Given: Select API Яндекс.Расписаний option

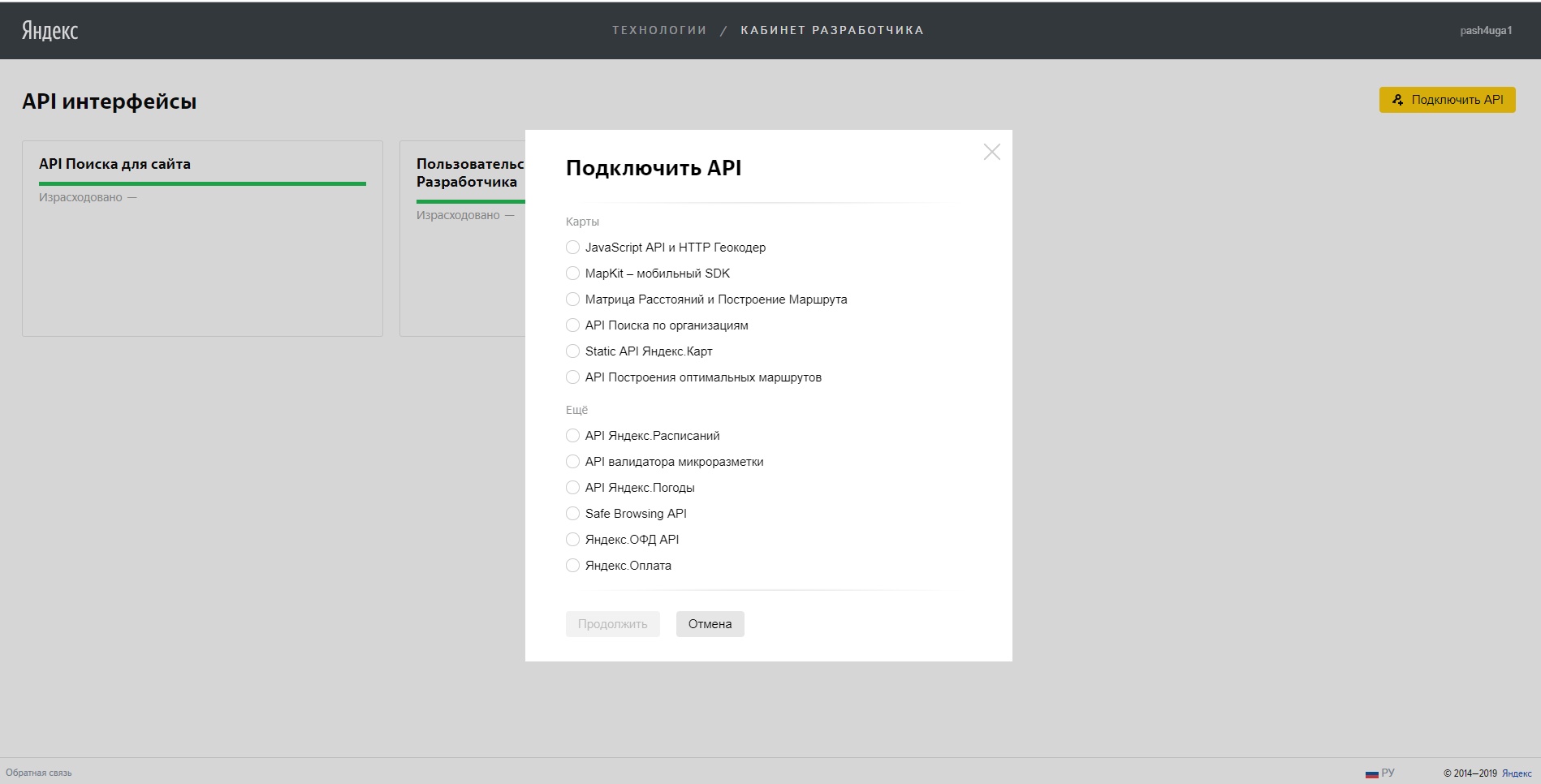Looking at the screenshot, I should tap(573, 436).
